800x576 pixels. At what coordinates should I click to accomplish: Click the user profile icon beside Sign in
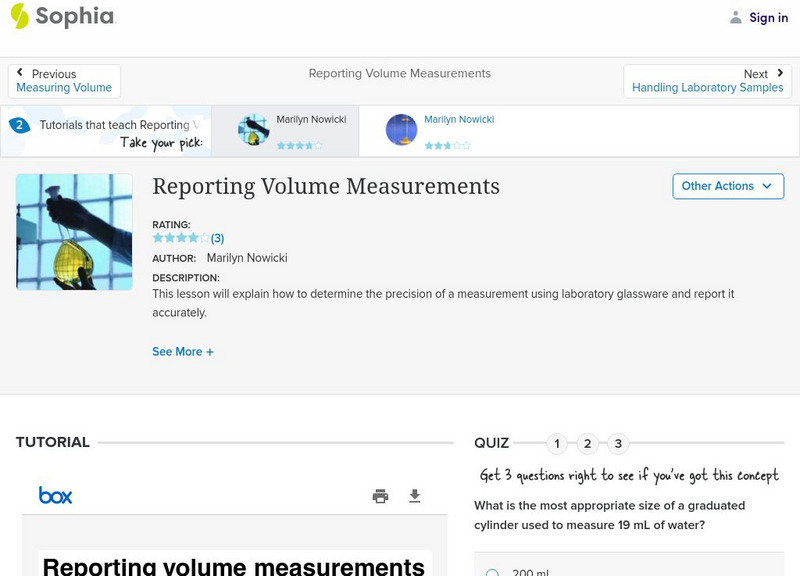[x=736, y=17]
